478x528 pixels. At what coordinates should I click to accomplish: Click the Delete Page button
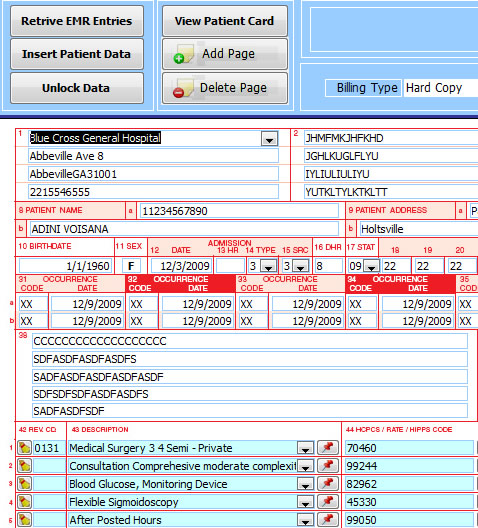coord(225,88)
